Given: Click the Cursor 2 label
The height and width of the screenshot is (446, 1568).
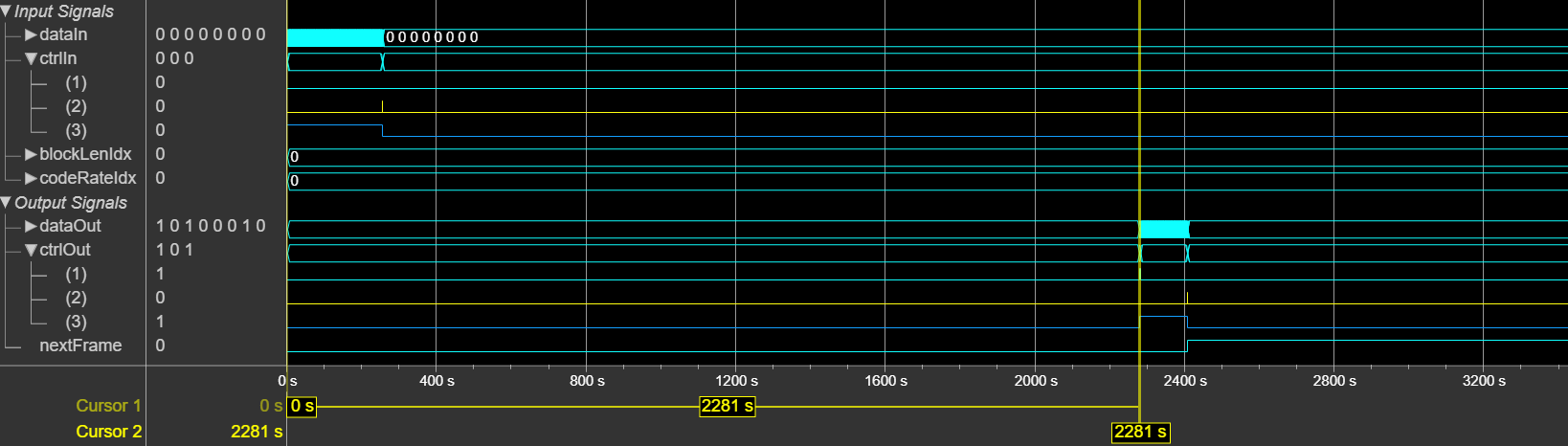Looking at the screenshot, I should pos(108,432).
